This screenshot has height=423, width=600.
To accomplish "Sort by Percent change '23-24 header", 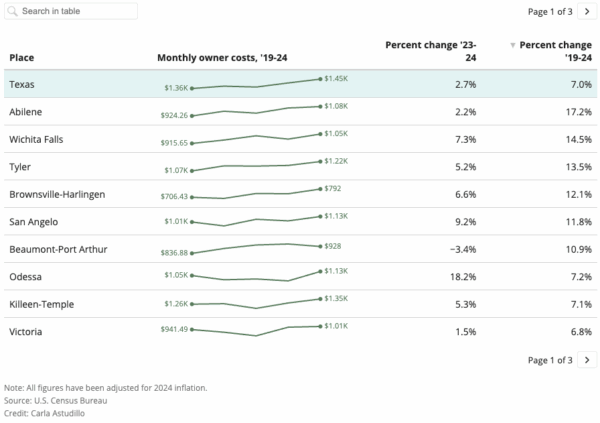I will point(431,51).
